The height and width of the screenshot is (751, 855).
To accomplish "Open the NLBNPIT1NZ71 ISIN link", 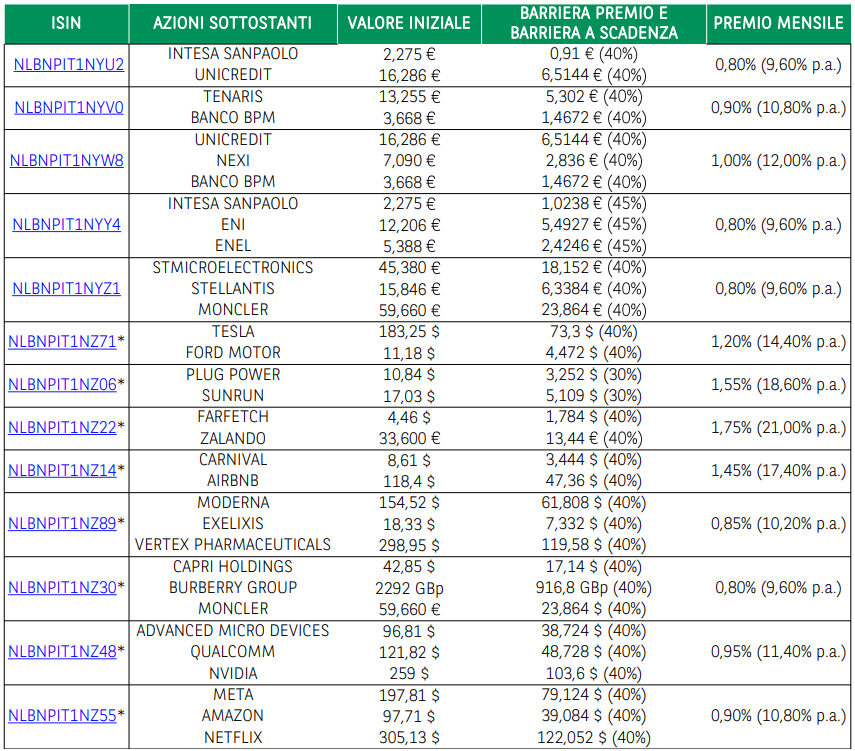I will (x=62, y=341).
